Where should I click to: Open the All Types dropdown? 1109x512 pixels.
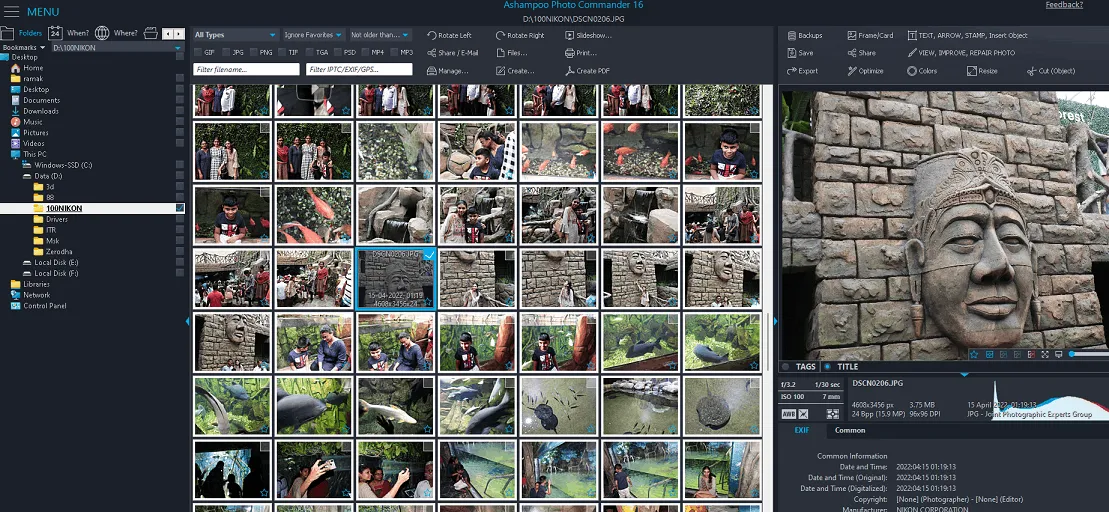[x=234, y=35]
